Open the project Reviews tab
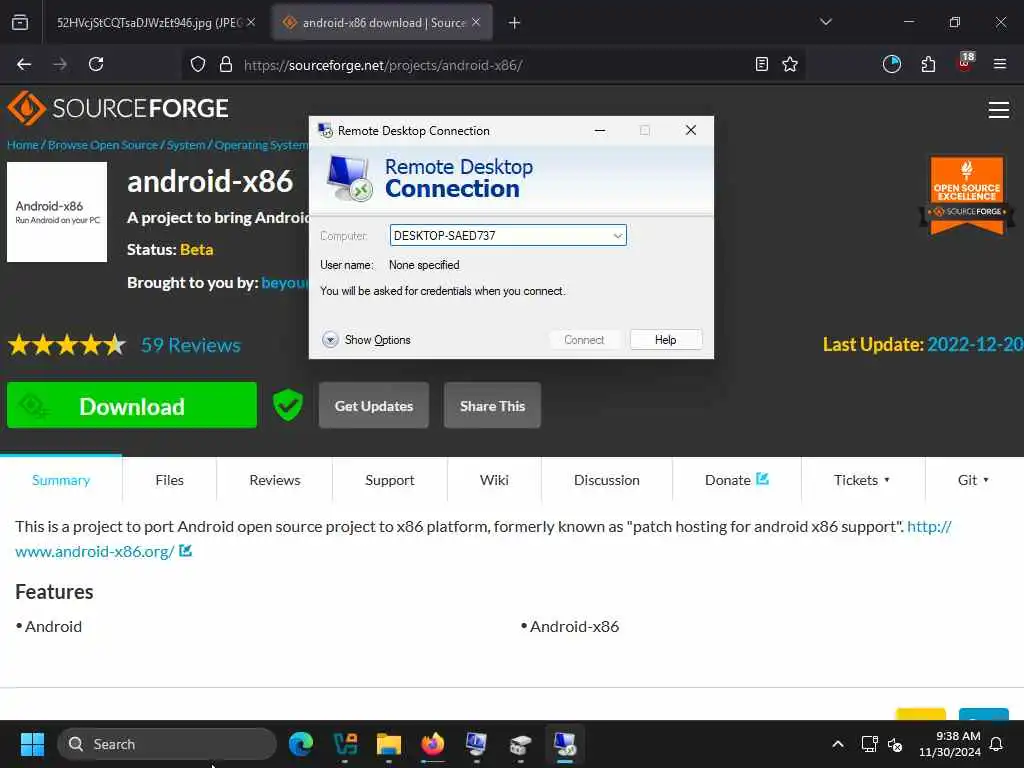 tap(275, 480)
